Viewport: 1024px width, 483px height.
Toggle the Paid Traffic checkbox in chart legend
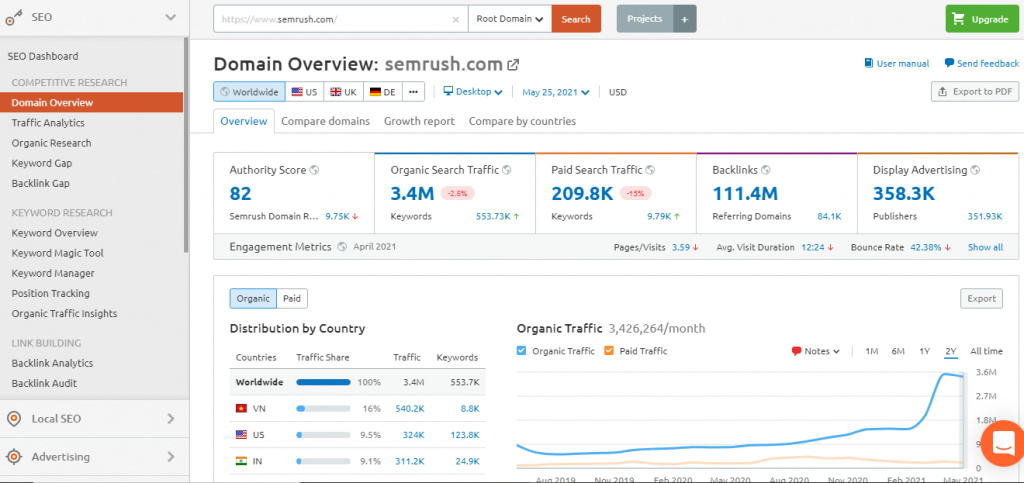click(x=609, y=351)
